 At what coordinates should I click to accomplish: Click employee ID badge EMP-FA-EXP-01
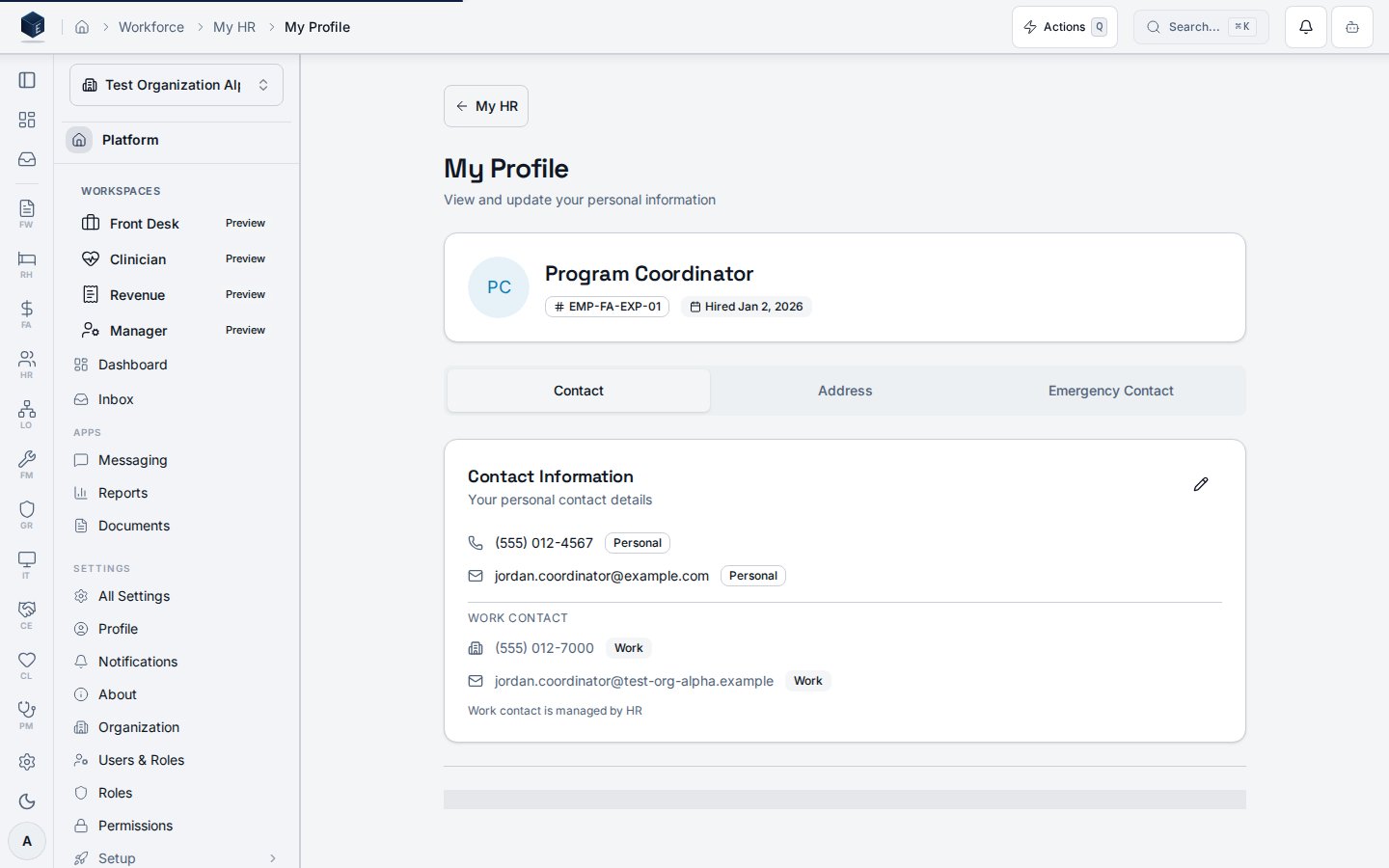click(x=607, y=307)
